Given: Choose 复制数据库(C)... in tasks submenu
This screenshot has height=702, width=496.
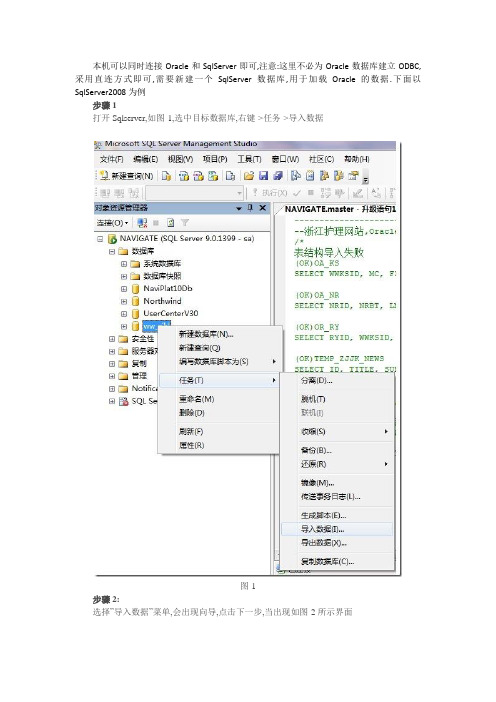Looking at the screenshot, I should click(x=337, y=561).
